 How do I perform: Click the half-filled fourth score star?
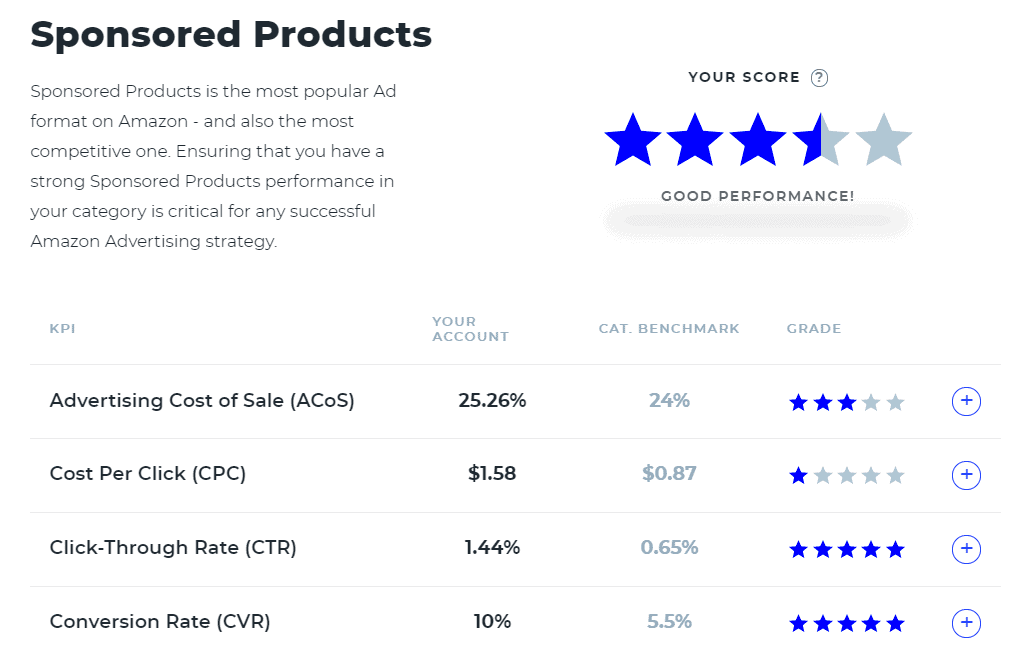[x=821, y=140]
